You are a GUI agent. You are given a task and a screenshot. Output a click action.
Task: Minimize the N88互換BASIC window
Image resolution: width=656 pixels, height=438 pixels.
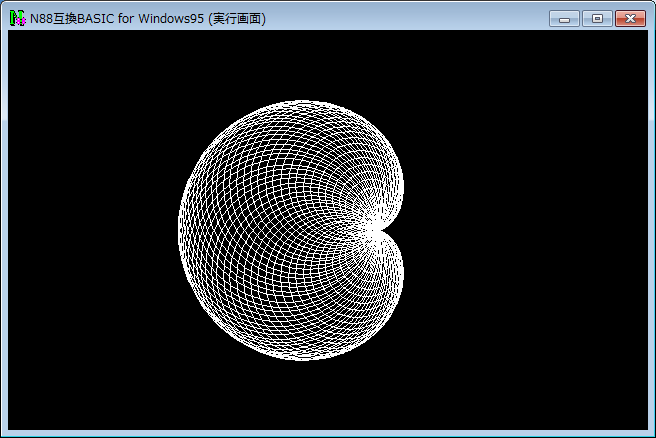[x=564, y=19]
